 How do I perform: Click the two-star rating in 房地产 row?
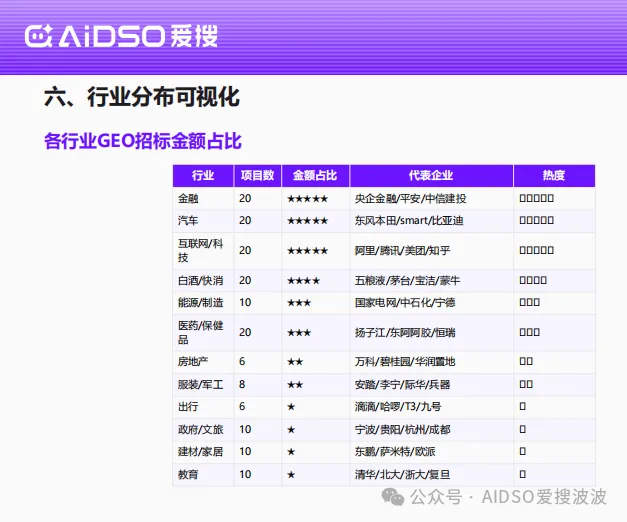tap(295, 362)
